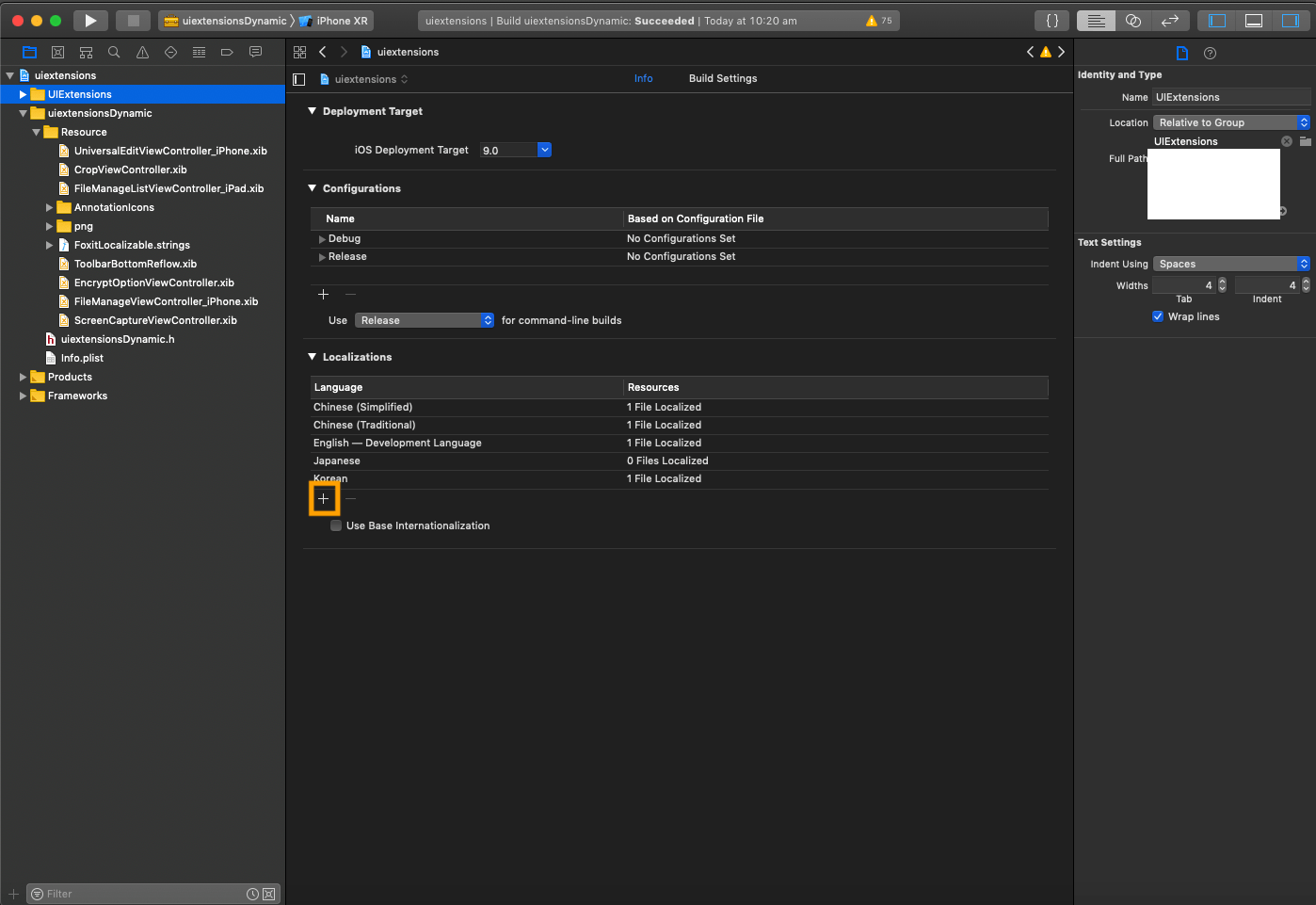The width and height of the screenshot is (1316, 905).
Task: Switch to the Build Settings tab
Action: click(723, 79)
